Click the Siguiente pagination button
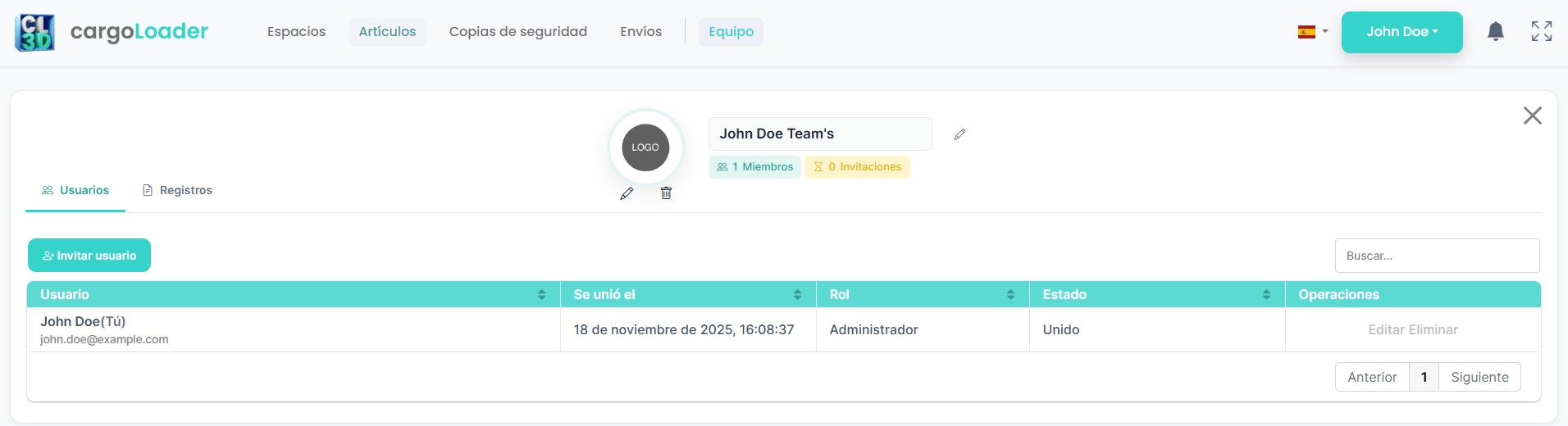The image size is (1568, 426). click(x=1479, y=377)
